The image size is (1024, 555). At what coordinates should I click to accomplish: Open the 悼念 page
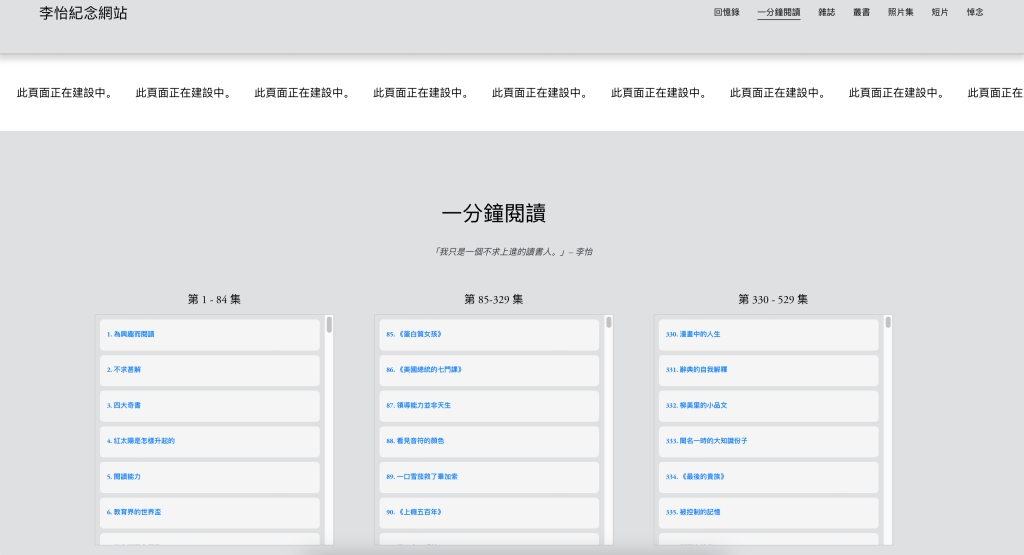pyautogui.click(x=974, y=12)
